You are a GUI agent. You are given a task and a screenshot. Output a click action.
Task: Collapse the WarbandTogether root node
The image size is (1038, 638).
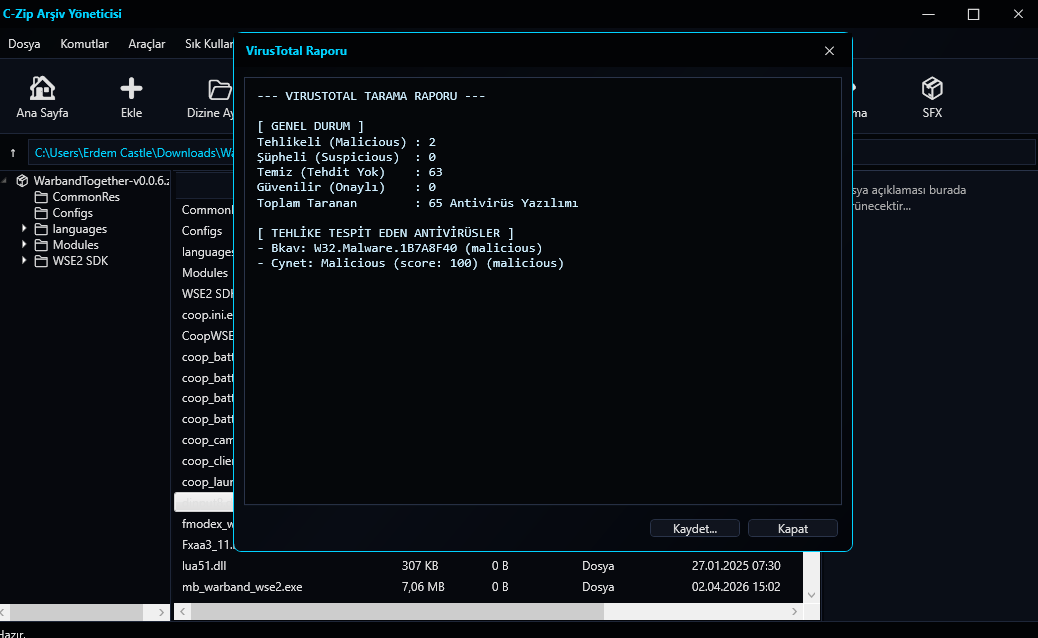tap(5, 181)
